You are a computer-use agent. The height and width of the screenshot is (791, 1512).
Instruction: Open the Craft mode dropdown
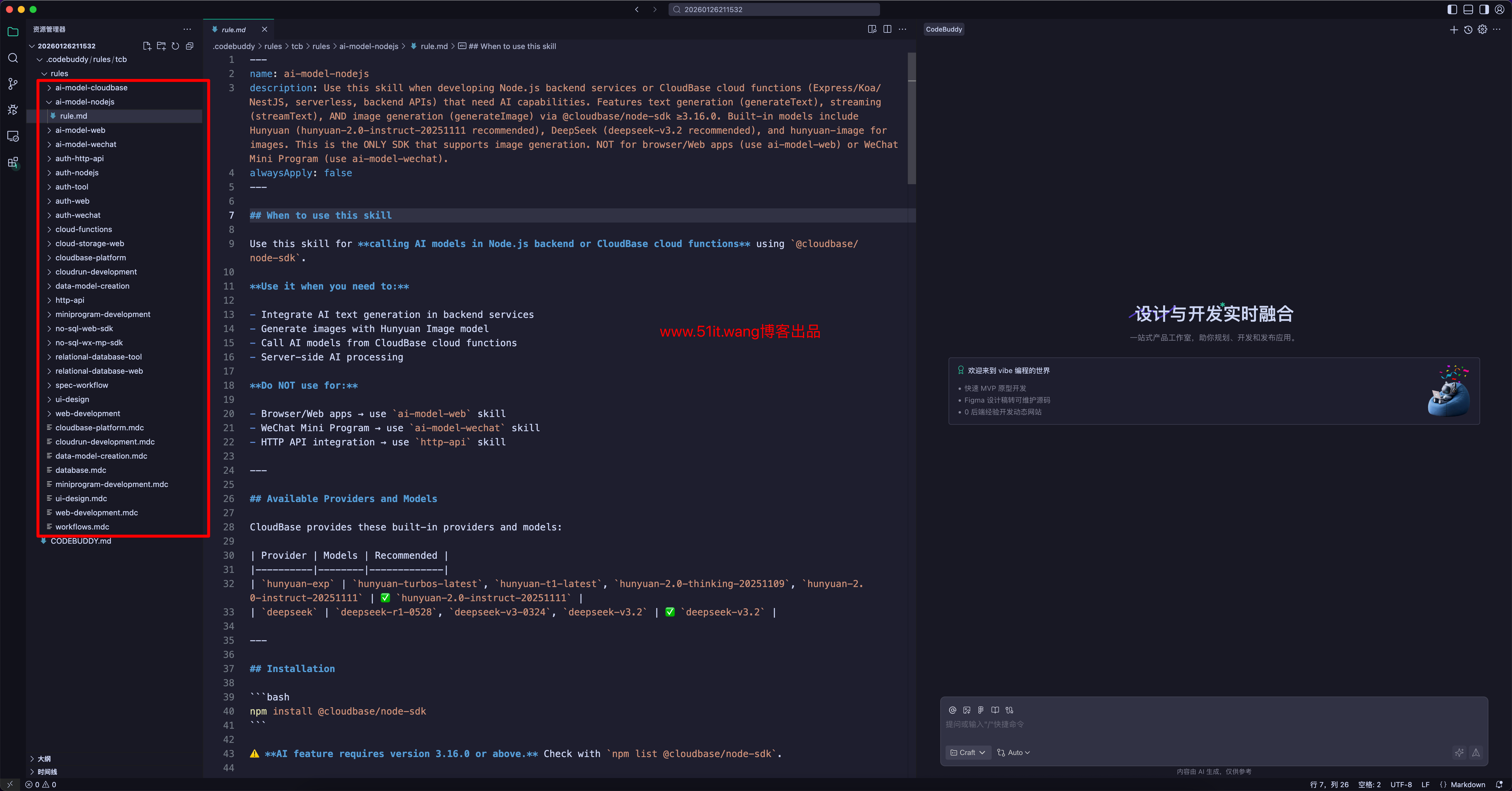pyautogui.click(x=967, y=752)
